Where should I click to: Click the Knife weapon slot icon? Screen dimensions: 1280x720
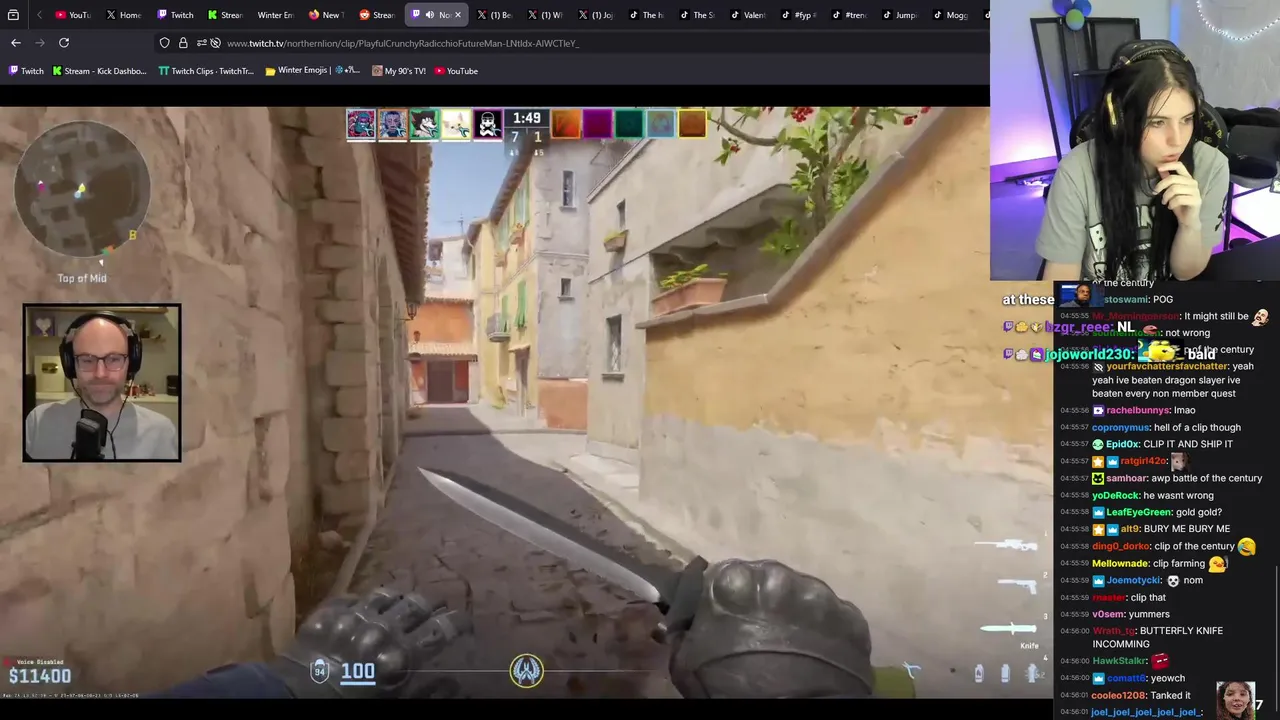point(1009,629)
